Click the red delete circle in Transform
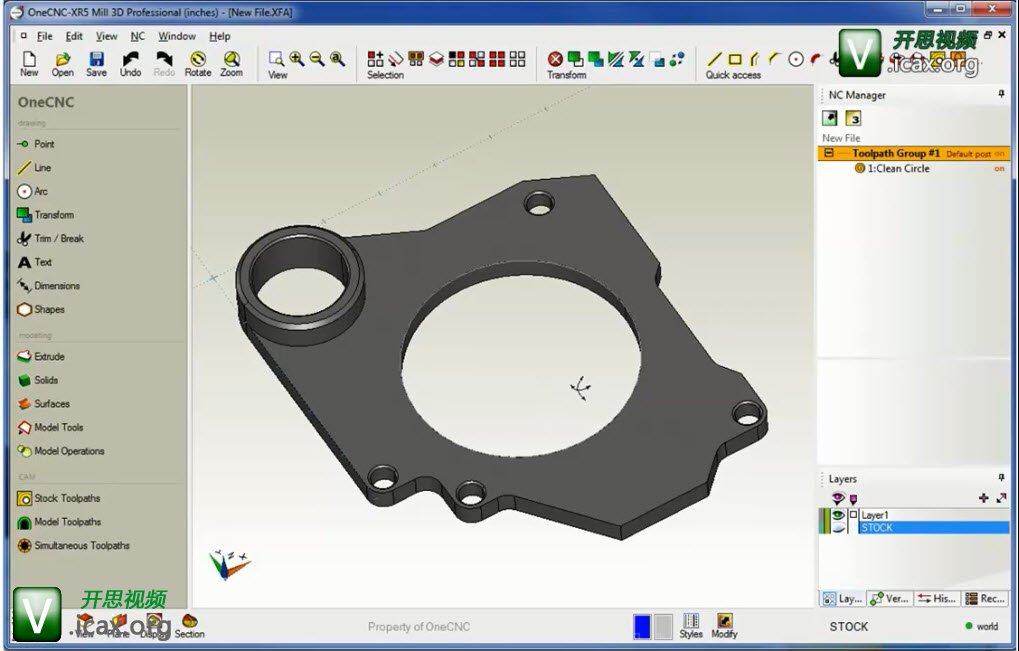Image resolution: width=1019 pixels, height=651 pixels. pyautogui.click(x=555, y=59)
